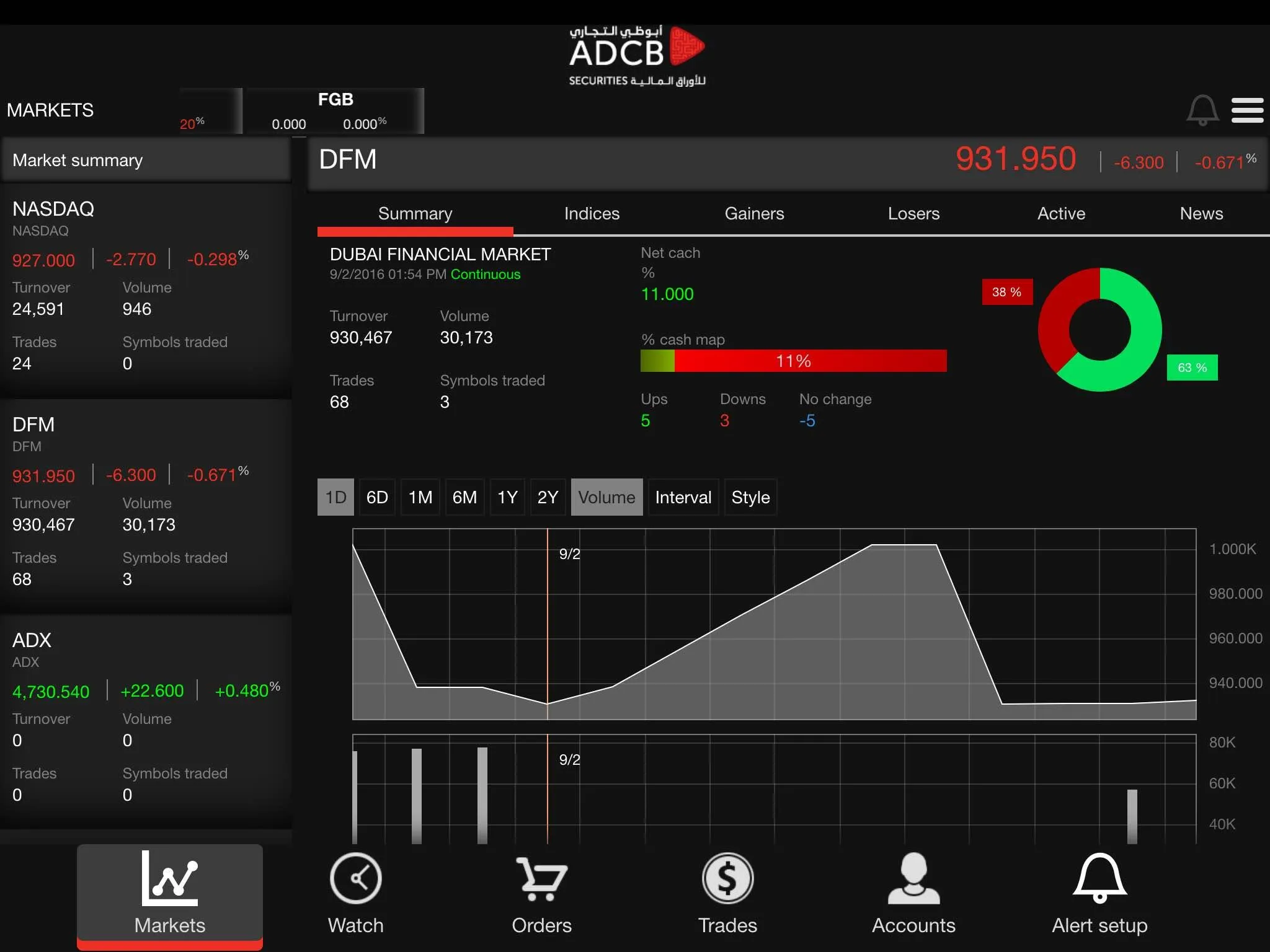This screenshot has height=952, width=1270.
Task: Select the Indices tab
Action: (x=592, y=212)
